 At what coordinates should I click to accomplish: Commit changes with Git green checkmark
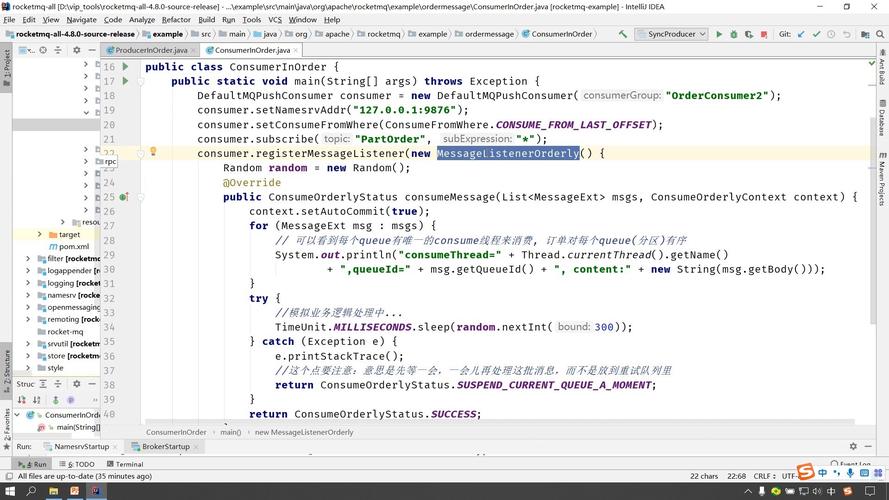point(816,34)
